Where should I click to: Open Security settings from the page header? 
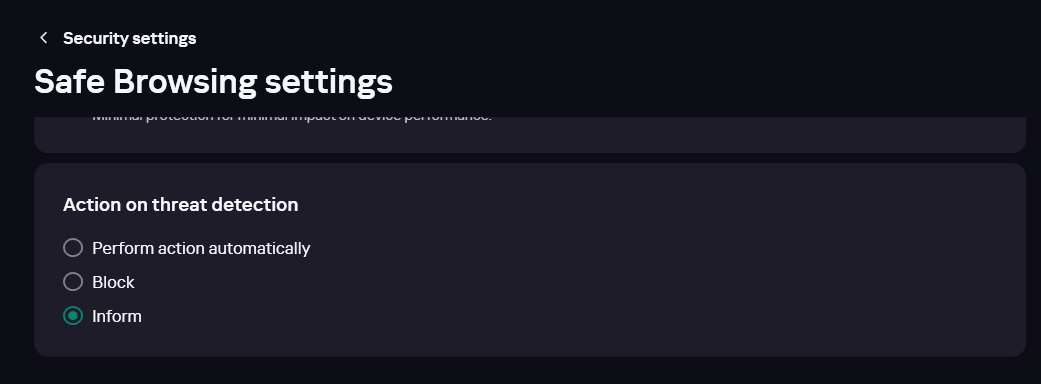[x=129, y=38]
